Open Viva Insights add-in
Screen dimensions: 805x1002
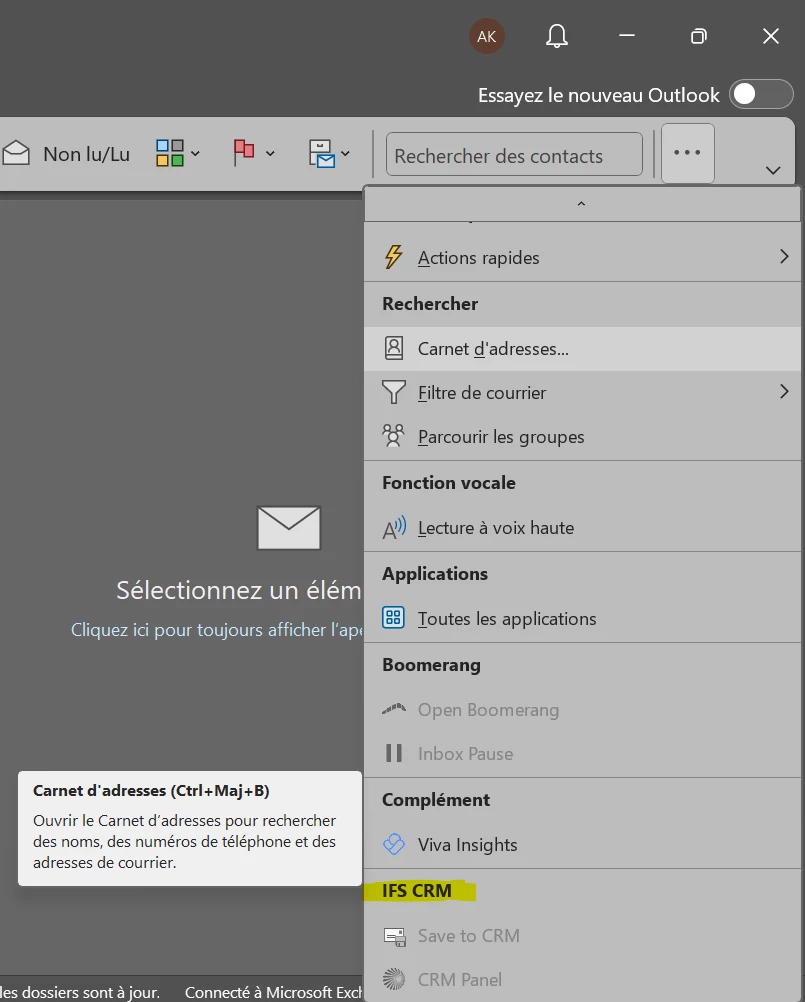(x=582, y=845)
